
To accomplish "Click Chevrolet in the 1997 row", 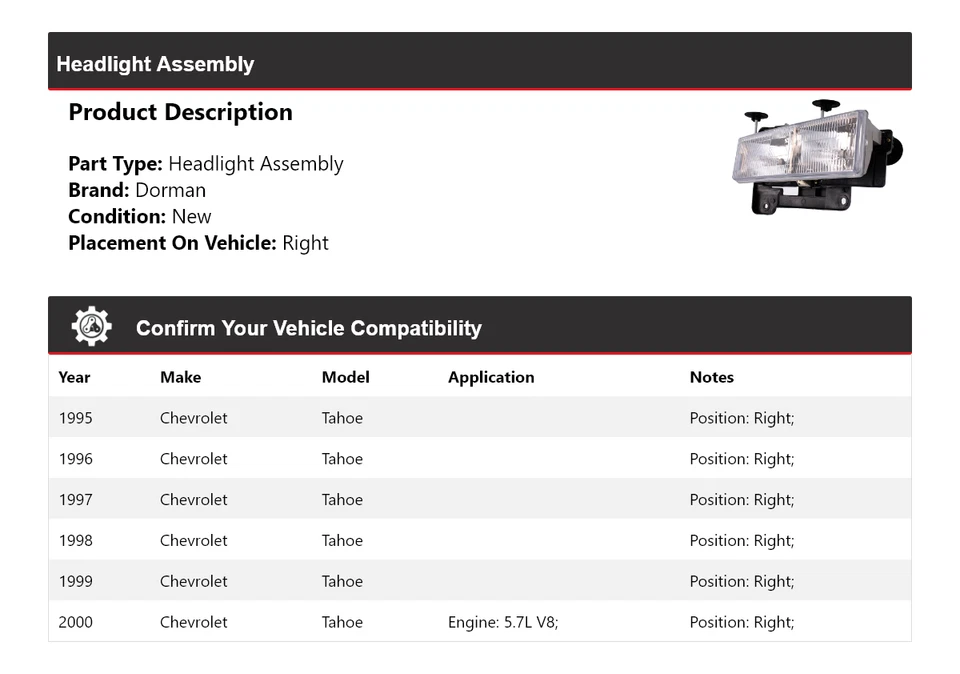I will tap(193, 500).
